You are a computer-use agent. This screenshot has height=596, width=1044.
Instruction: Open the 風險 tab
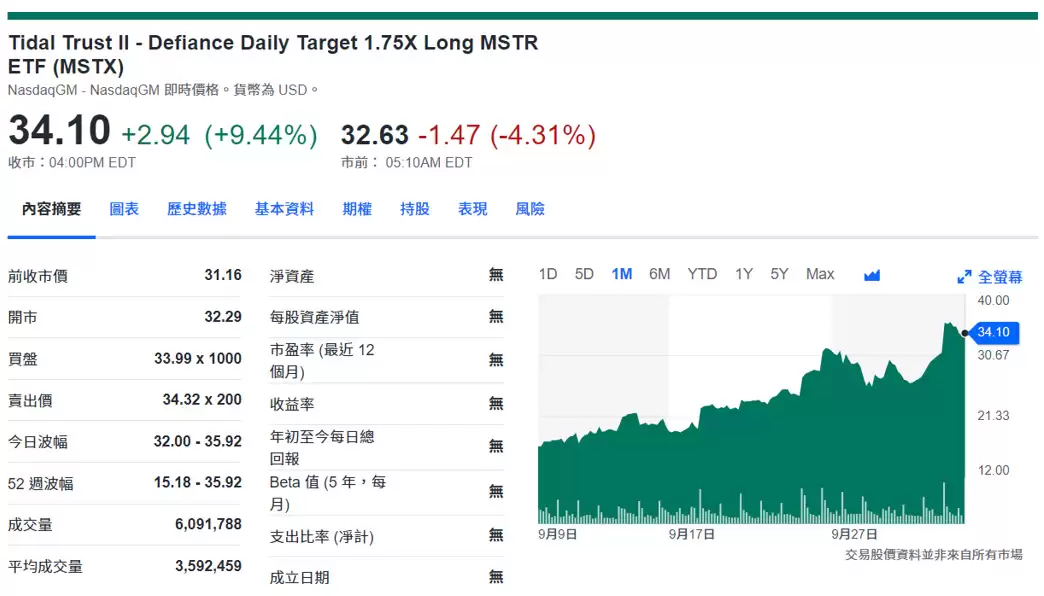[530, 209]
